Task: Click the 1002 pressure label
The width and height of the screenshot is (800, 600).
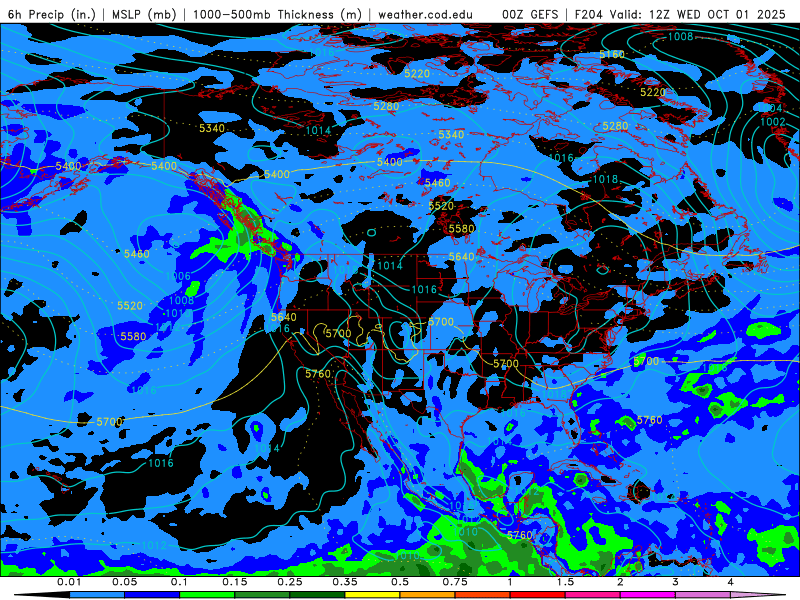Action: click(773, 121)
